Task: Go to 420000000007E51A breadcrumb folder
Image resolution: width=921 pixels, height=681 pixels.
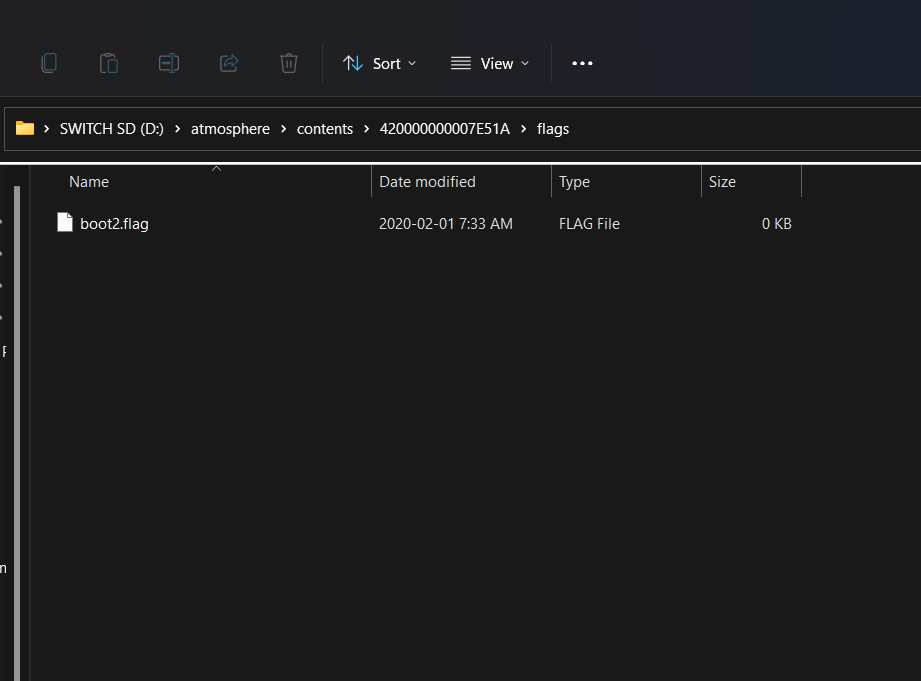Action: (x=445, y=129)
